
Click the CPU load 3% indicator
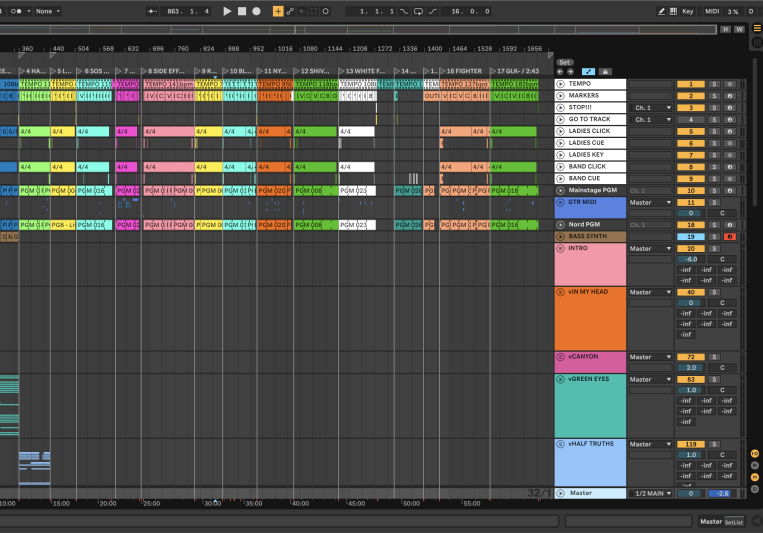tap(733, 11)
